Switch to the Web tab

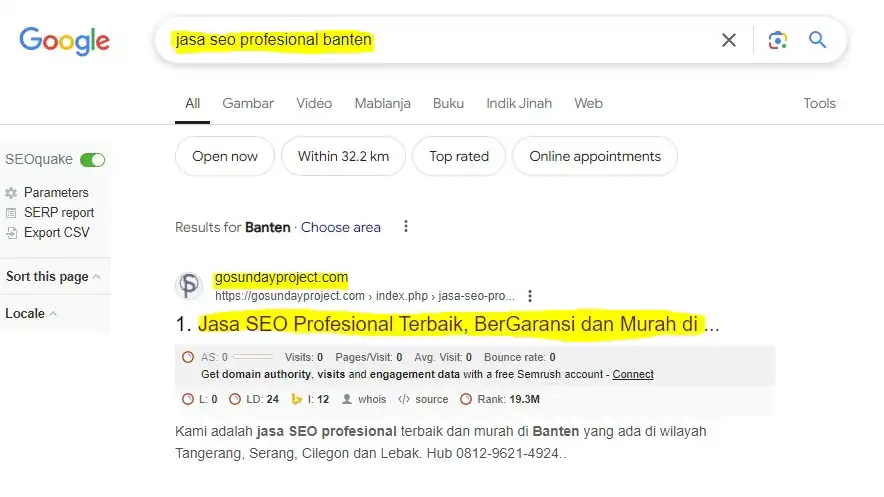588,104
